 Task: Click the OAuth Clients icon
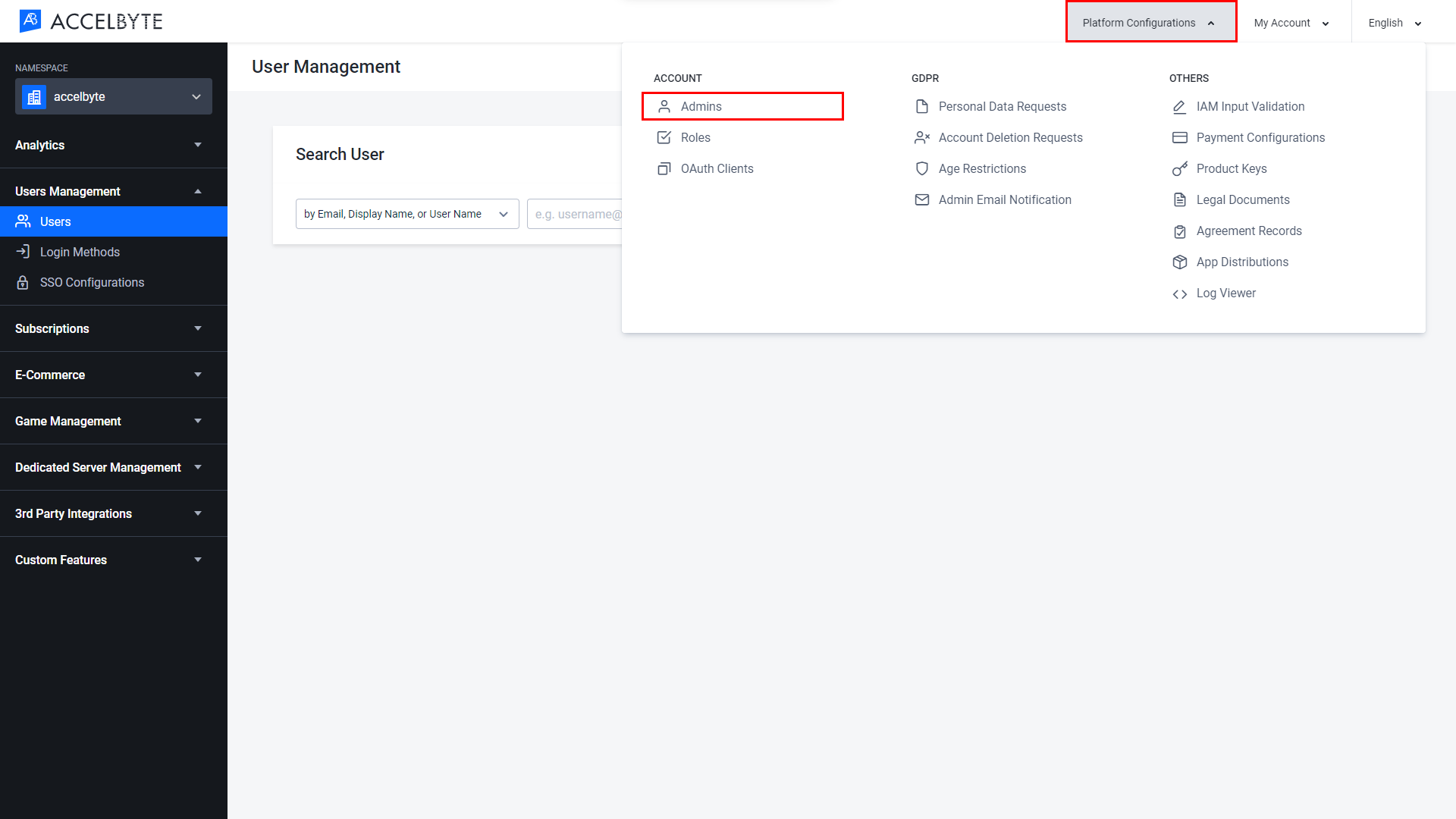click(663, 168)
